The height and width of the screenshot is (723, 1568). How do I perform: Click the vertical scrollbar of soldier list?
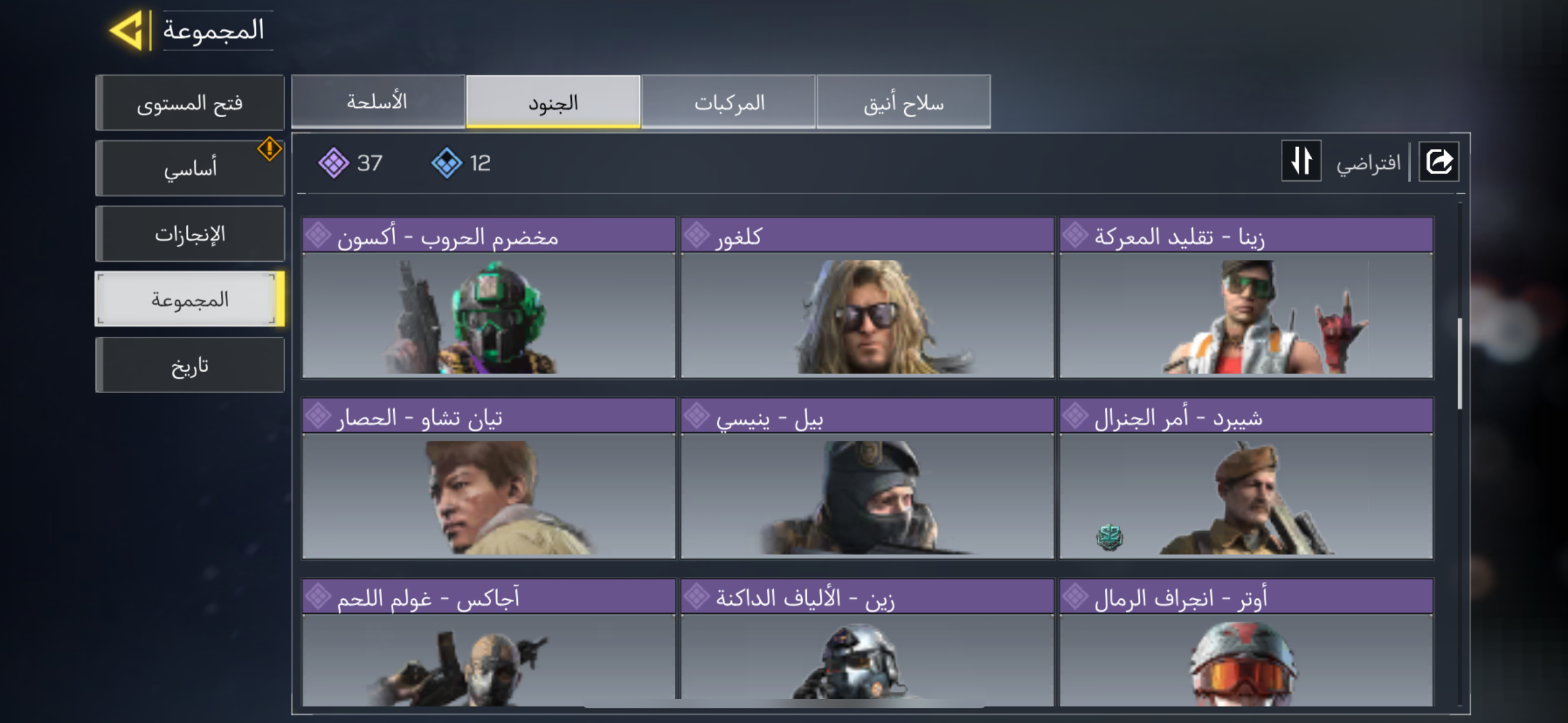click(1459, 363)
